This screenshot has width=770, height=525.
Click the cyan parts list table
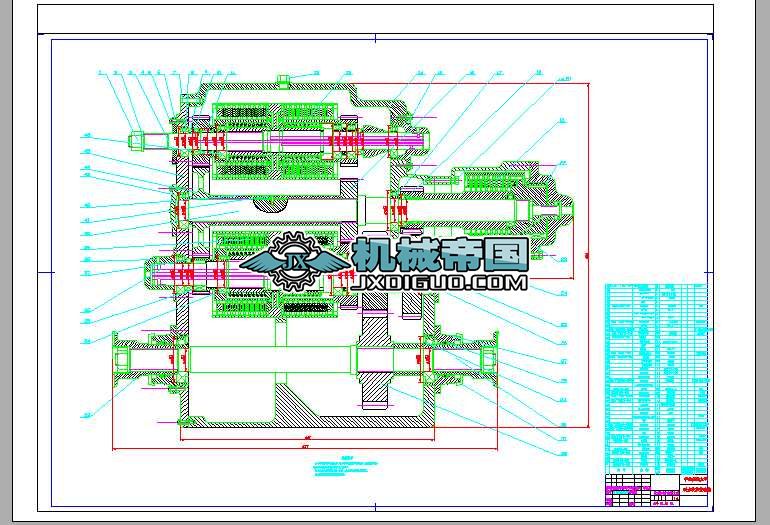coord(656,379)
